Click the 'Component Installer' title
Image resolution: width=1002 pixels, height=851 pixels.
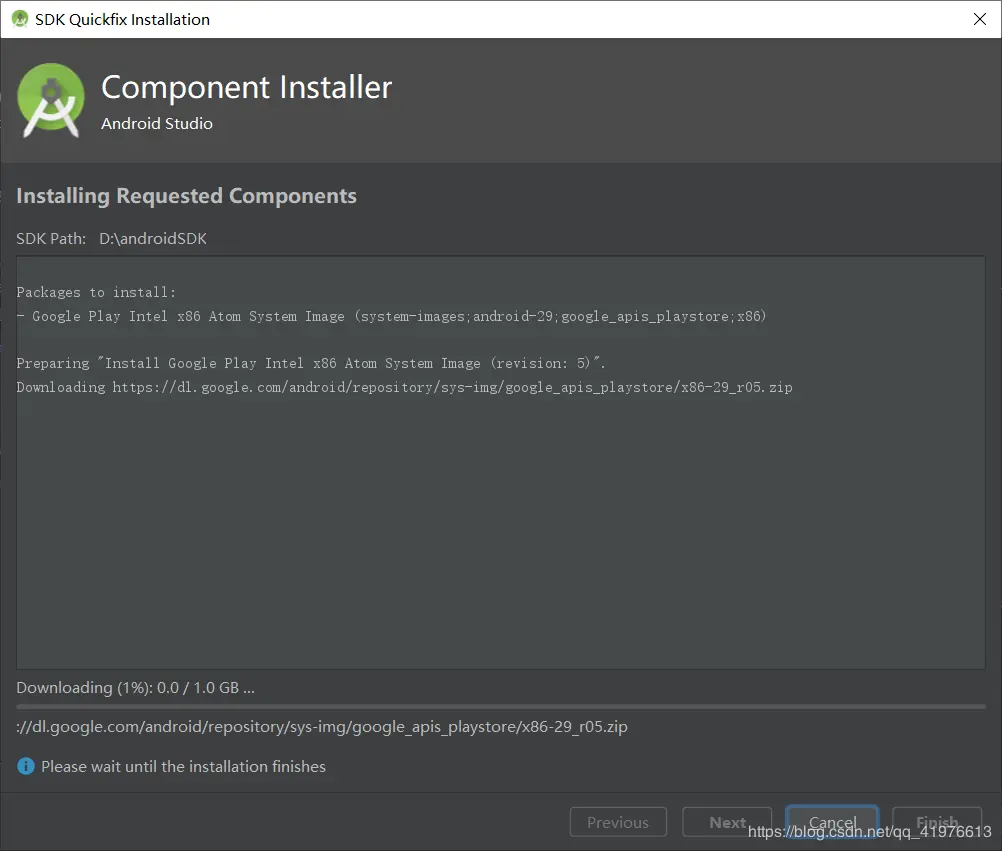coord(247,87)
